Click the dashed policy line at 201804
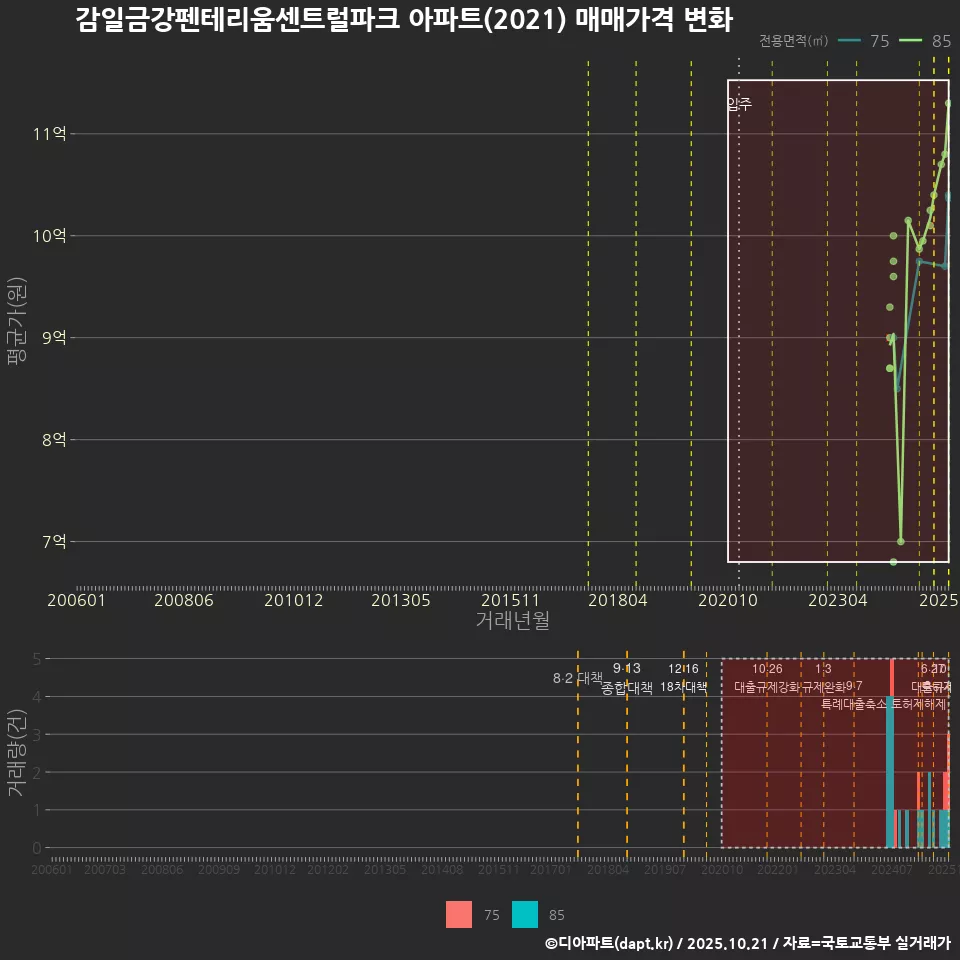Screen dimensions: 960x960 click(634, 300)
